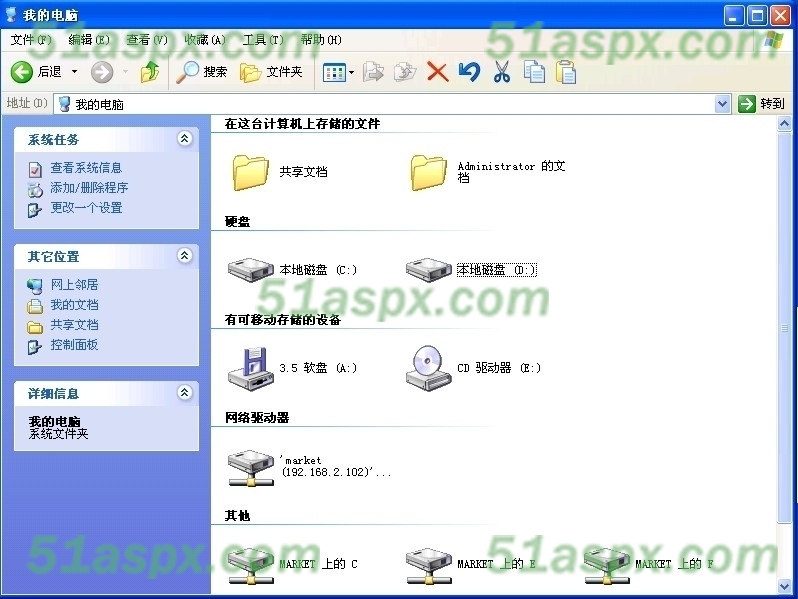Select the CD 驱动器 (E:) icon
The image size is (798, 599).
pos(429,368)
